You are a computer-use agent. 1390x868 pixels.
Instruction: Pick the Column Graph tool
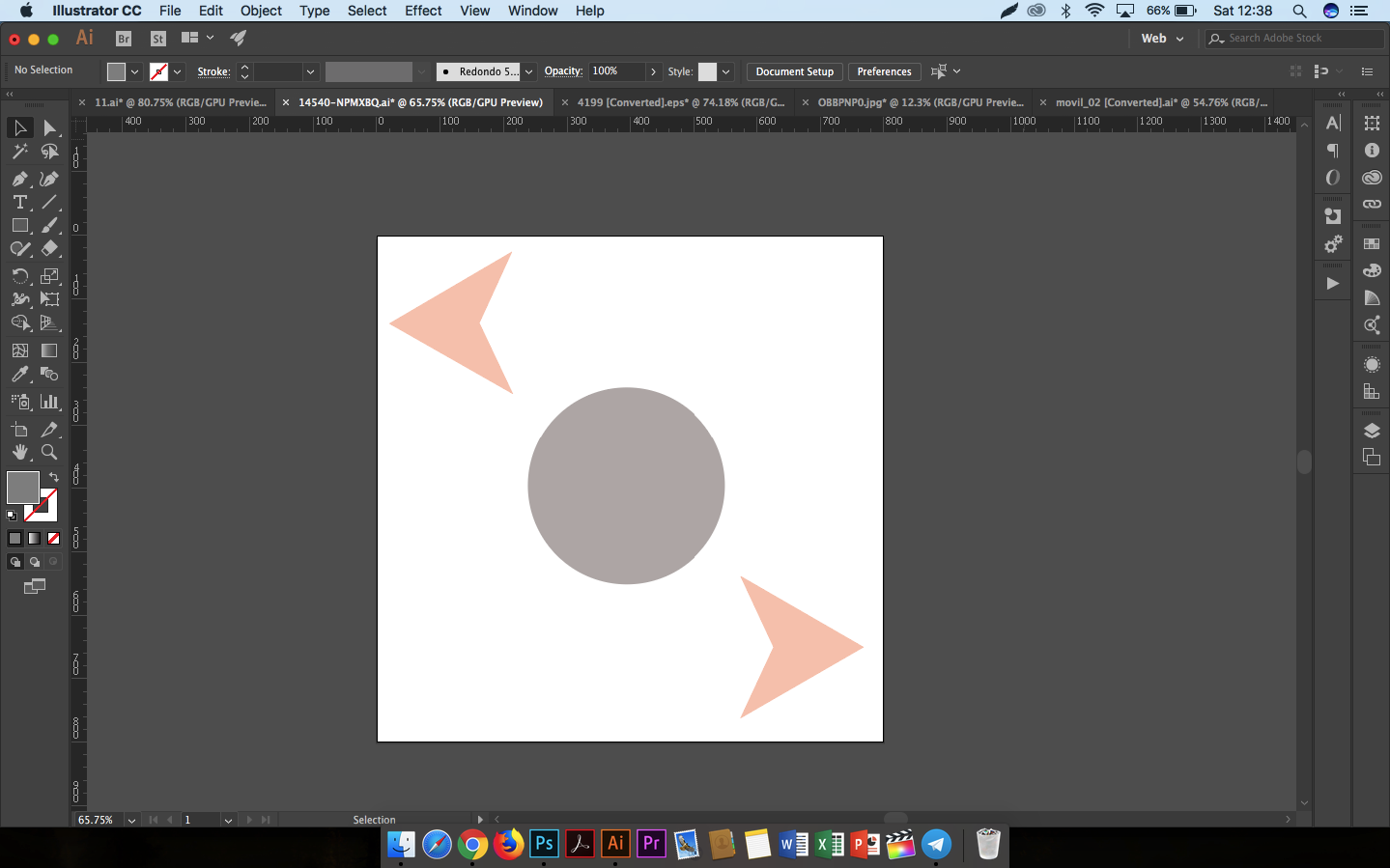point(49,402)
